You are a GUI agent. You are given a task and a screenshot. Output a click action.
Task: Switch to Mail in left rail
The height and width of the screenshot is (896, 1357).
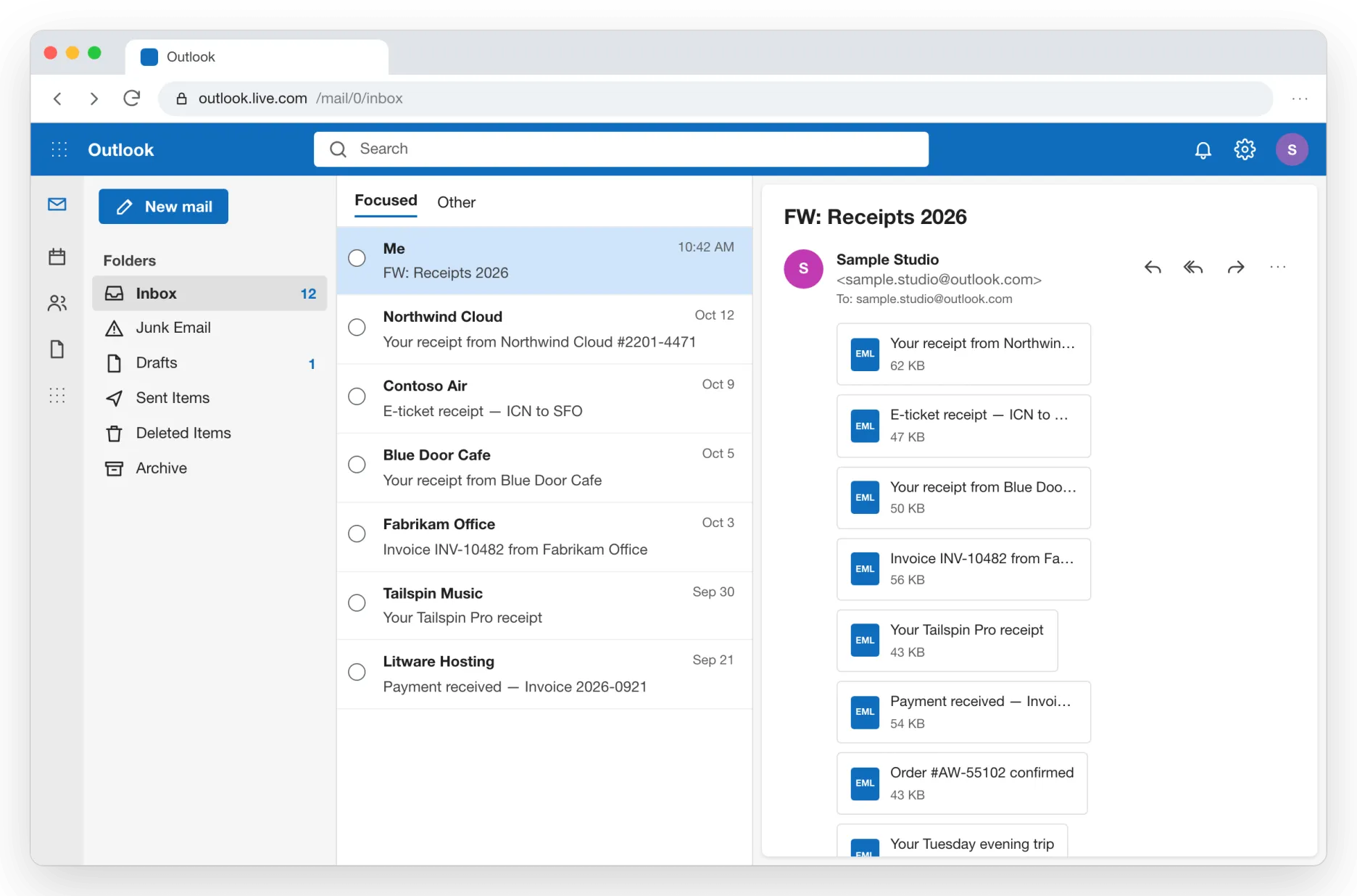[x=57, y=204]
